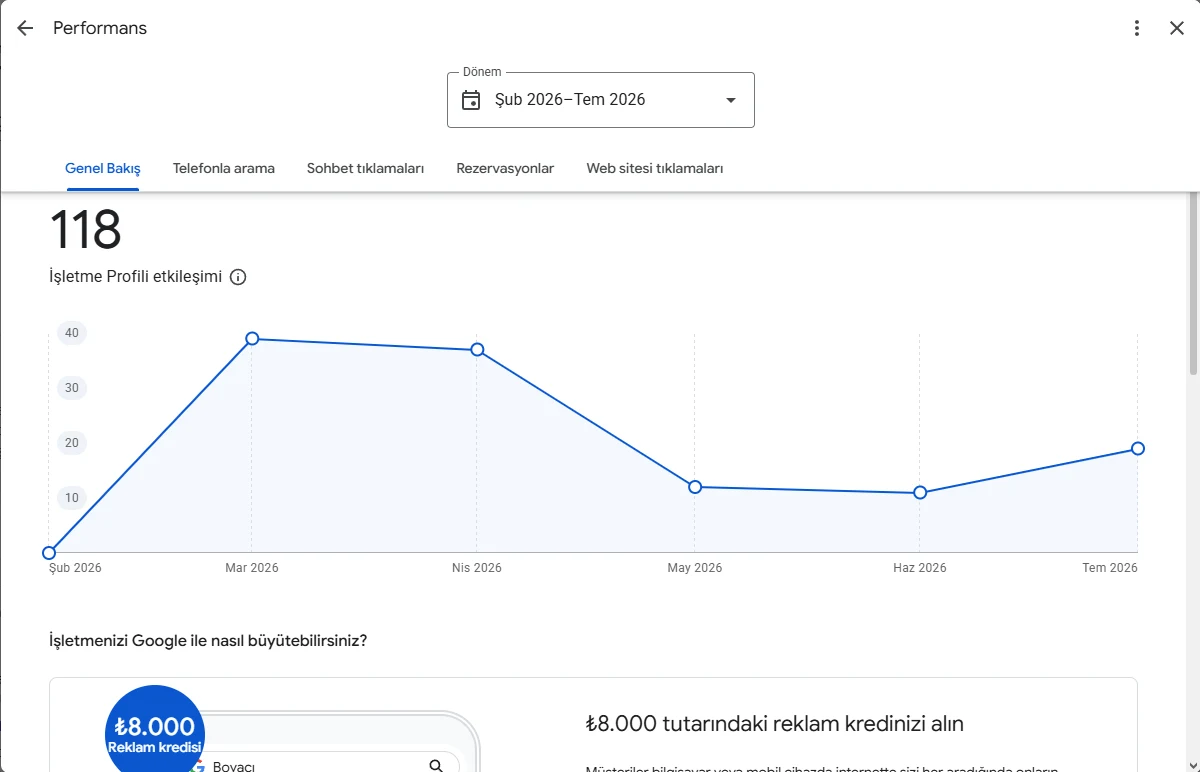This screenshot has height=772, width=1200.
Task: Select the Haz 2026 data point on chart
Action: coord(920,493)
